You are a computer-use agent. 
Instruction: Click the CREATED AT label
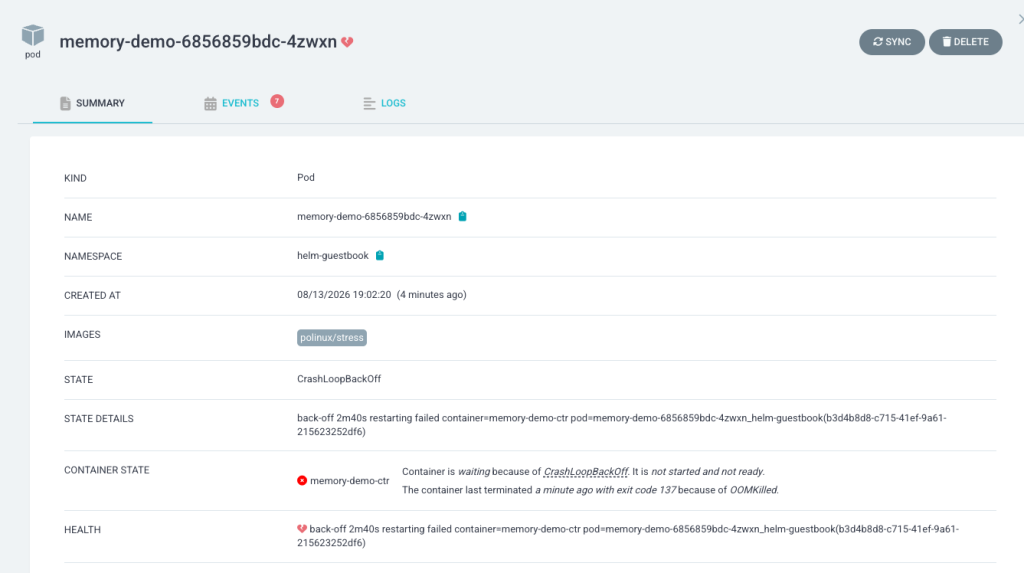pos(92,295)
